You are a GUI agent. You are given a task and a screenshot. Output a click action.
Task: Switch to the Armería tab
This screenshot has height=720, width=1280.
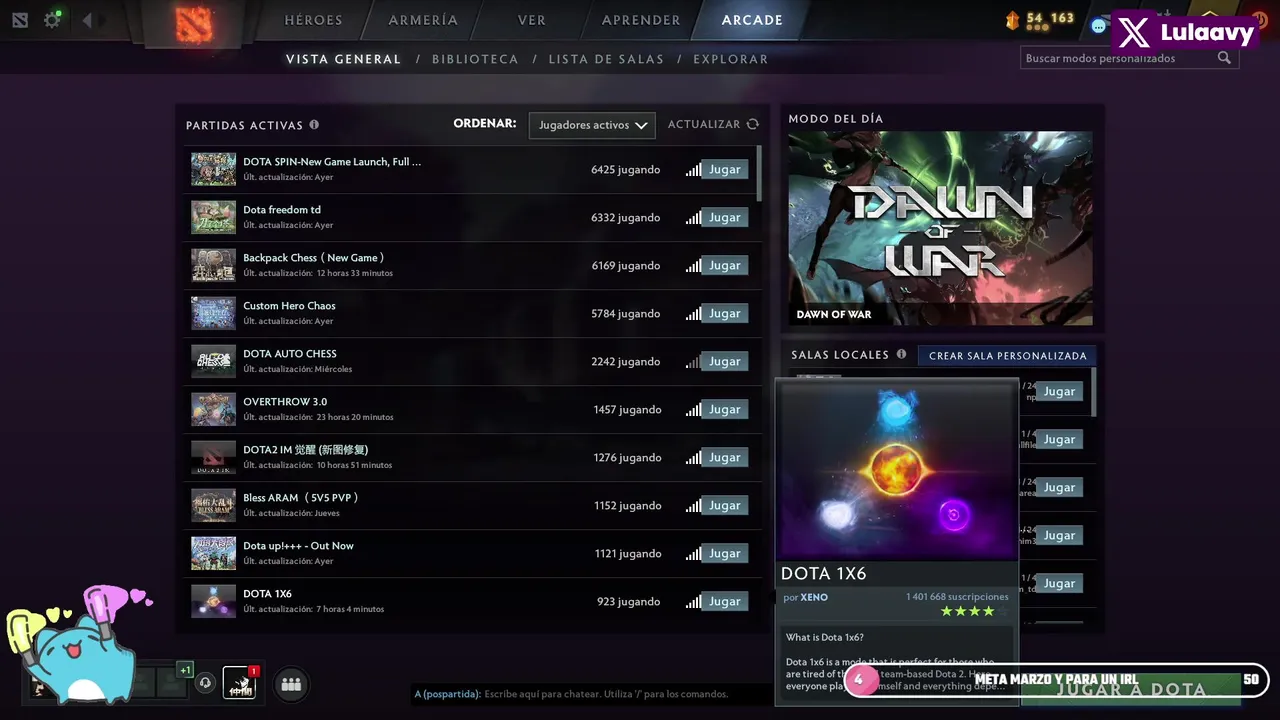click(x=423, y=20)
